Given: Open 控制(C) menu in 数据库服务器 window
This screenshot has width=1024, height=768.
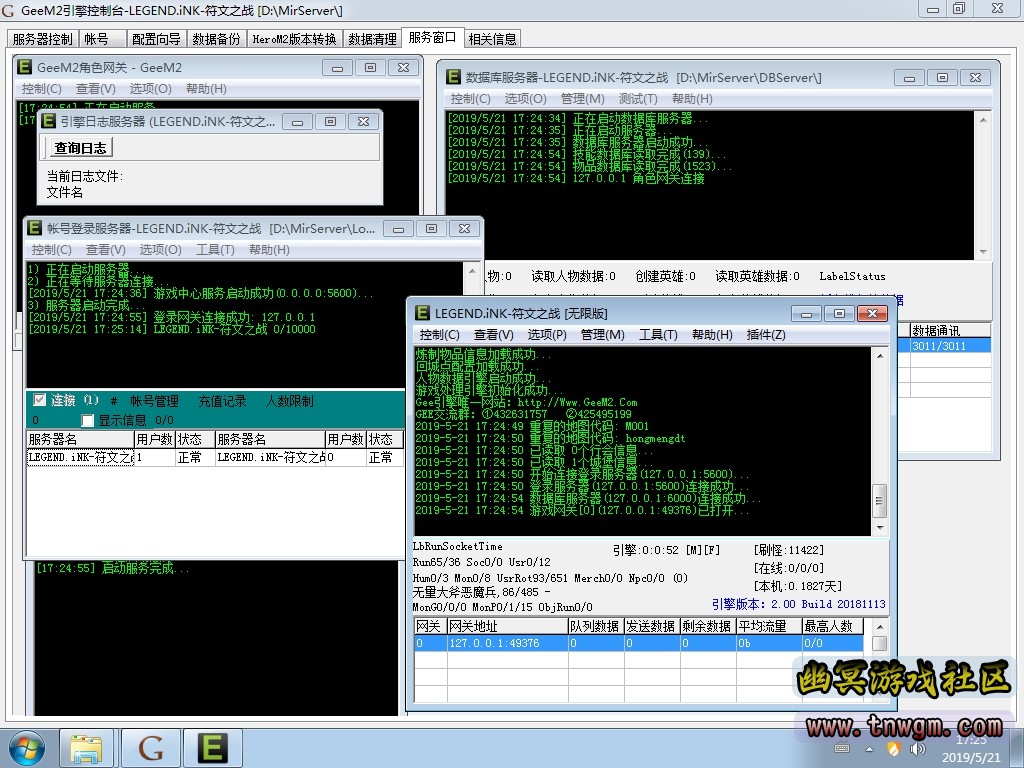Looking at the screenshot, I should pos(470,99).
